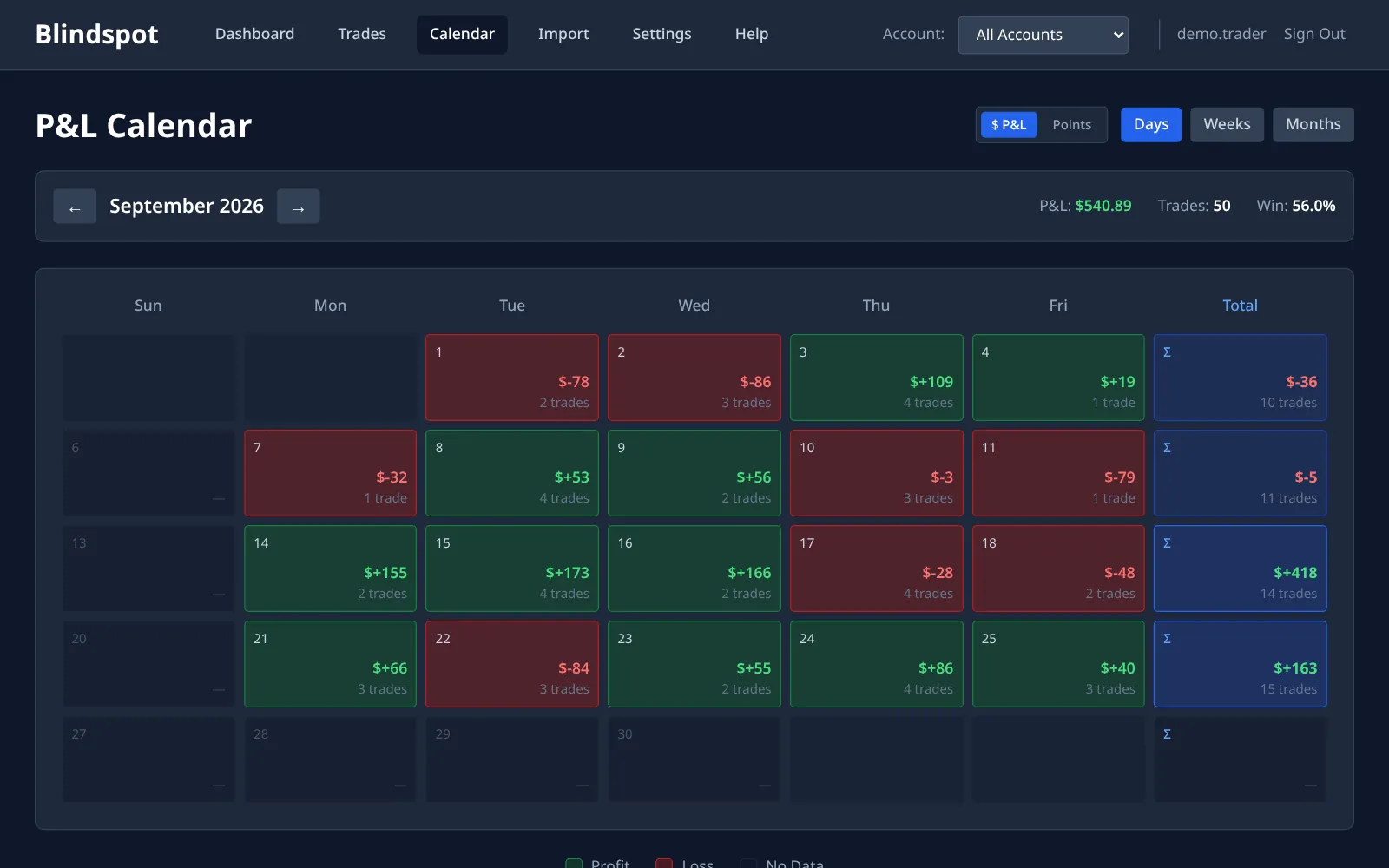
Task: Click the sigma icon in the $-5 weekly total
Action: click(1167, 448)
